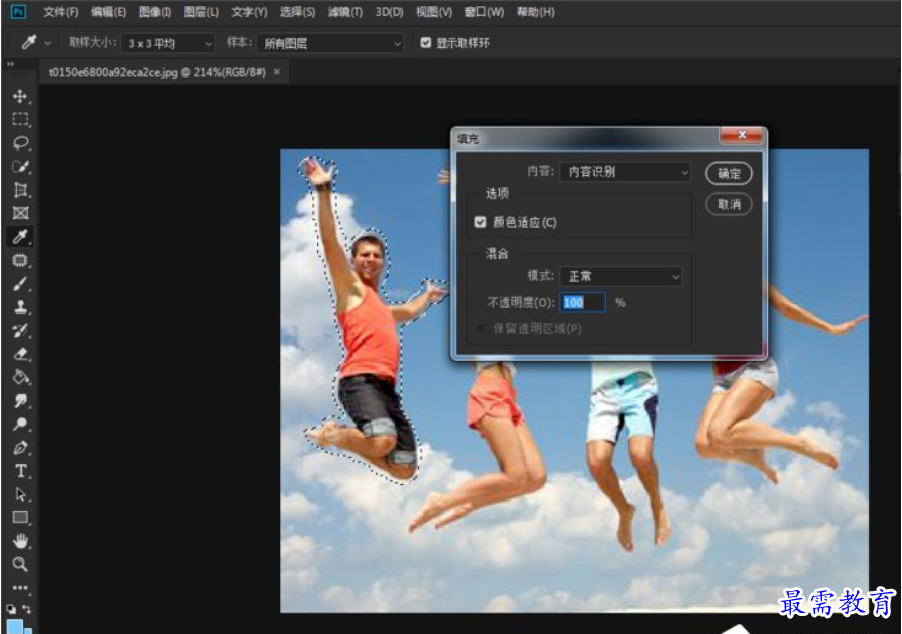Open the 文件(F) menu

pos(60,12)
